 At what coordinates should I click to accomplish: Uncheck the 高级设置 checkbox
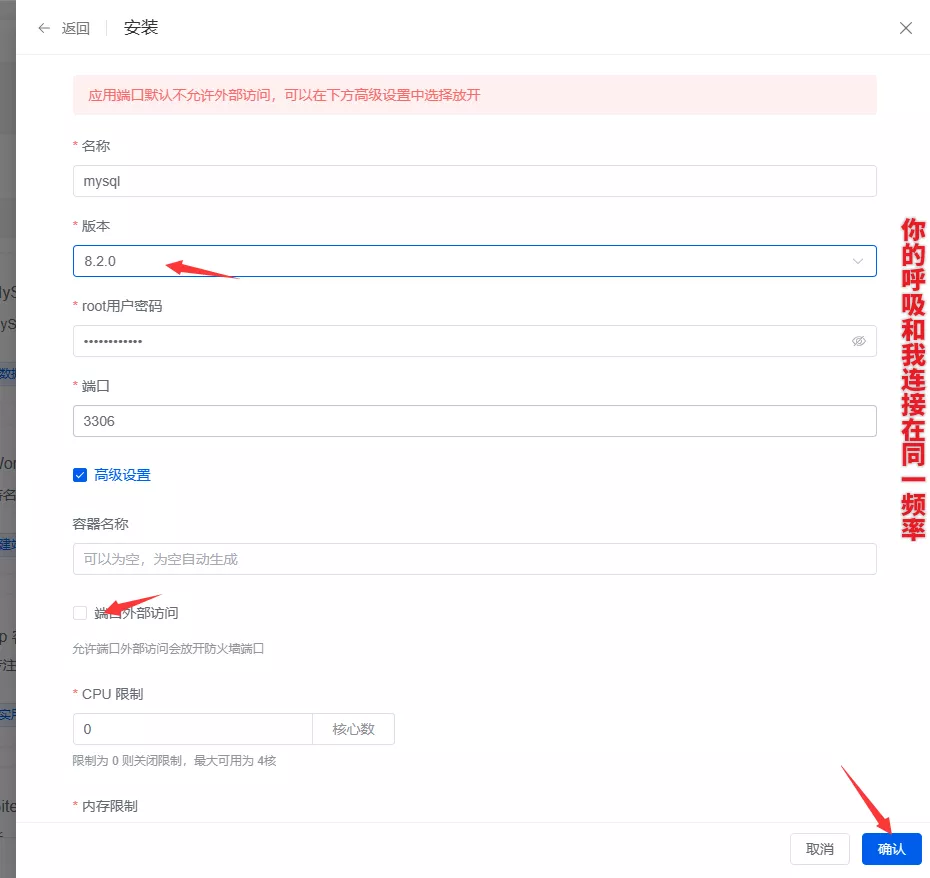click(x=80, y=475)
